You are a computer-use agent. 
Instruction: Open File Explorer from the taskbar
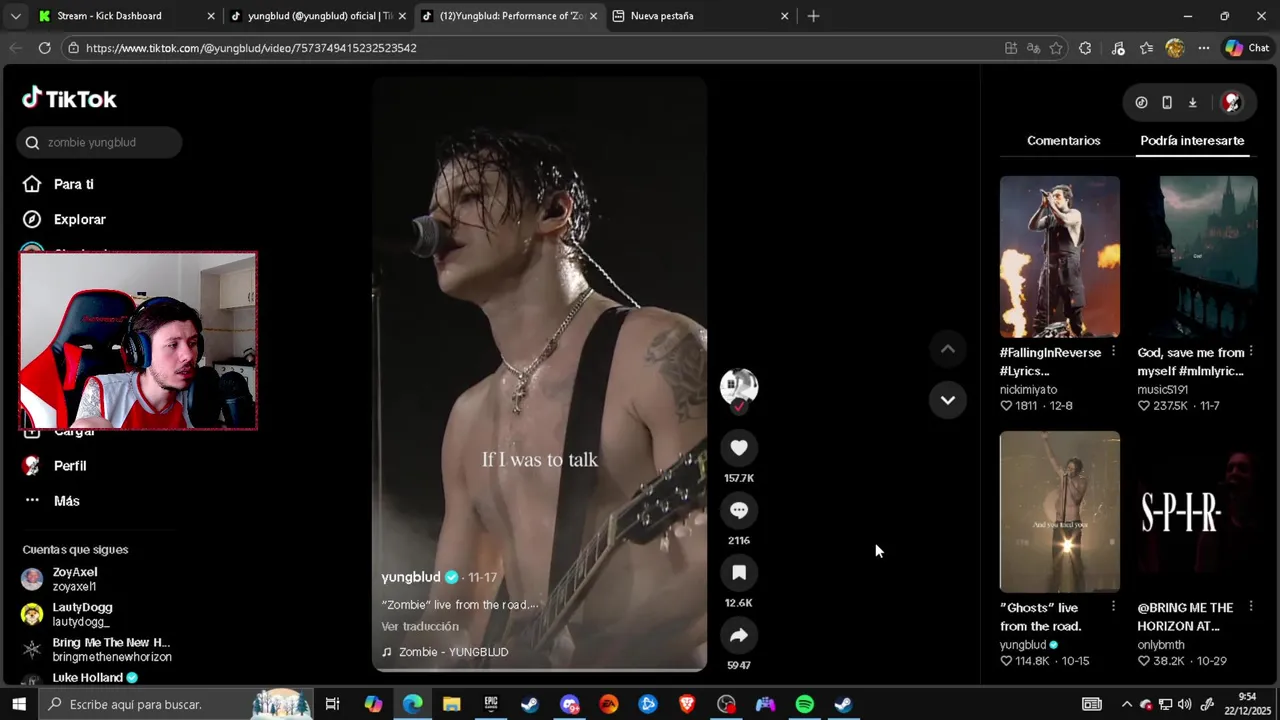(452, 704)
